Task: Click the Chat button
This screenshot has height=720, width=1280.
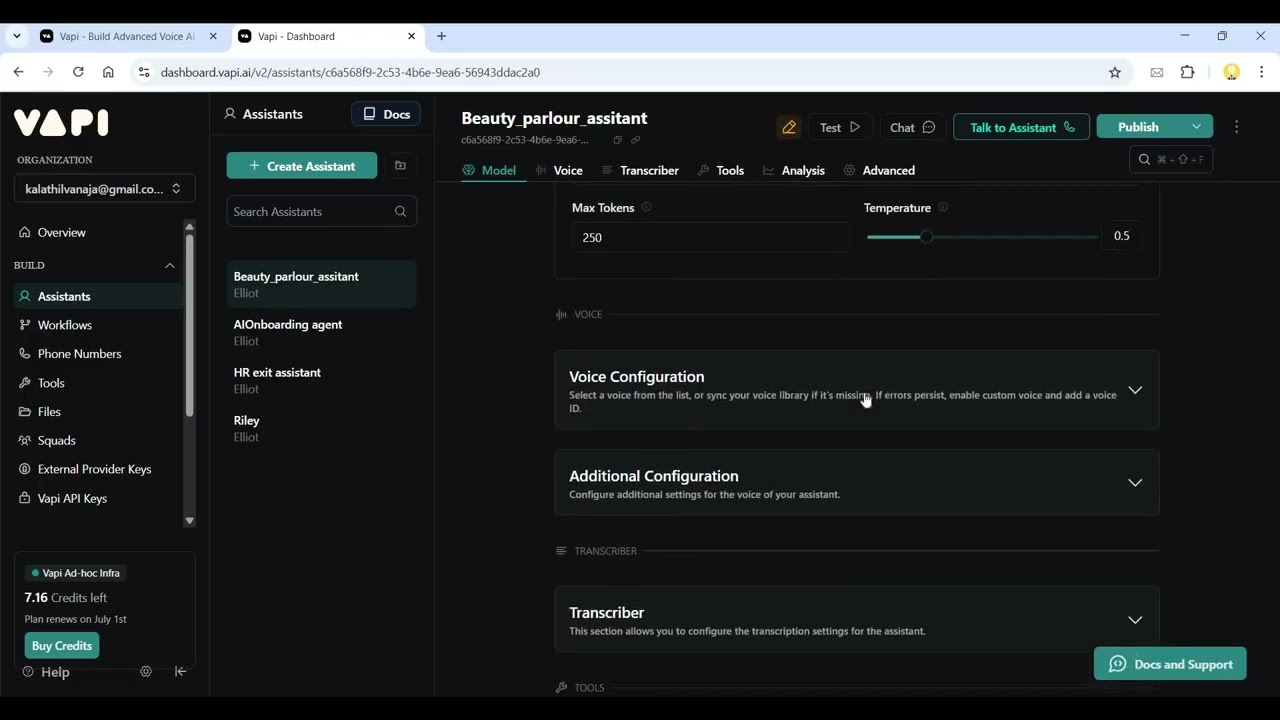Action: click(912, 127)
